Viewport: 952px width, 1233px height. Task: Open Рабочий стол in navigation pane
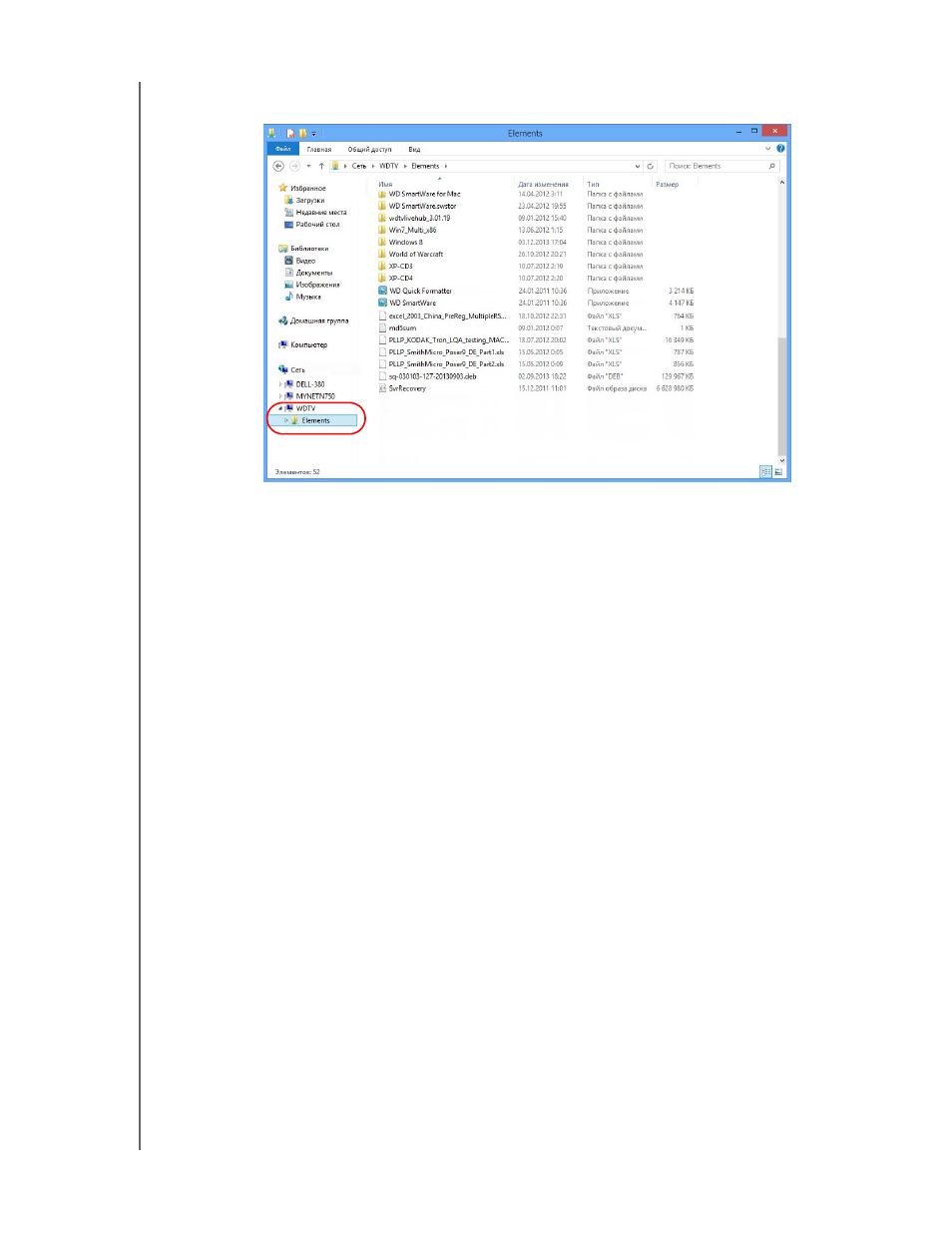(x=317, y=224)
